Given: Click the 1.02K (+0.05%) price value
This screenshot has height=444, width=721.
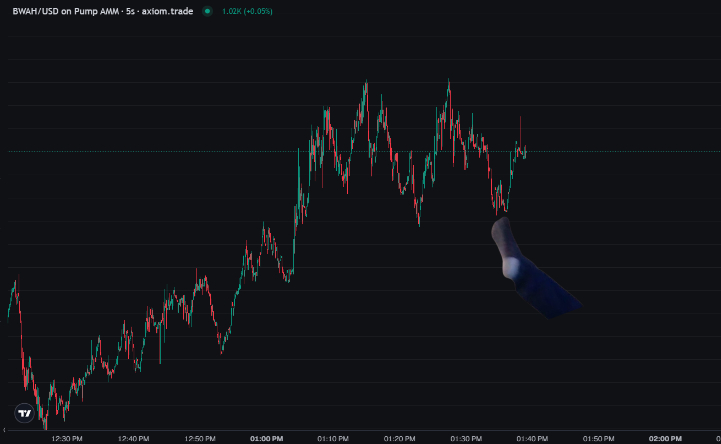Looking at the screenshot, I should coord(247,11).
